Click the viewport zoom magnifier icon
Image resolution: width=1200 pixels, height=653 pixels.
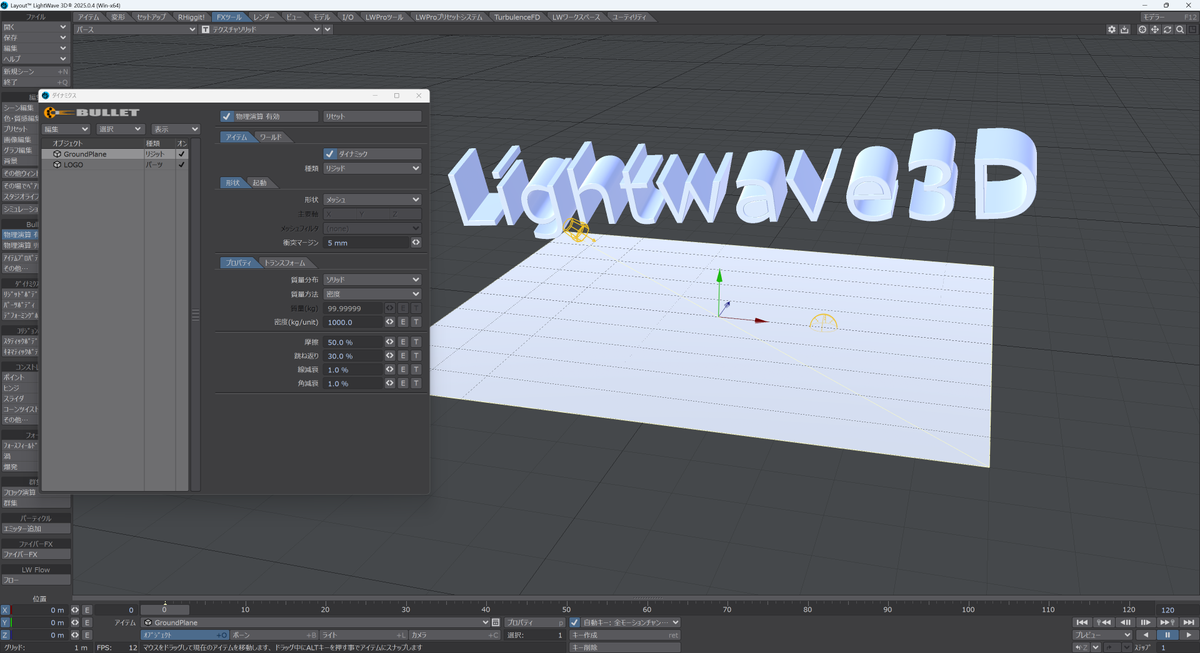1181,30
